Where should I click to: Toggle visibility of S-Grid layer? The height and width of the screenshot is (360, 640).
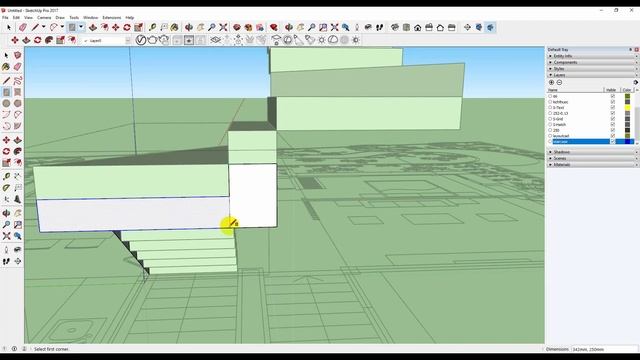613,119
